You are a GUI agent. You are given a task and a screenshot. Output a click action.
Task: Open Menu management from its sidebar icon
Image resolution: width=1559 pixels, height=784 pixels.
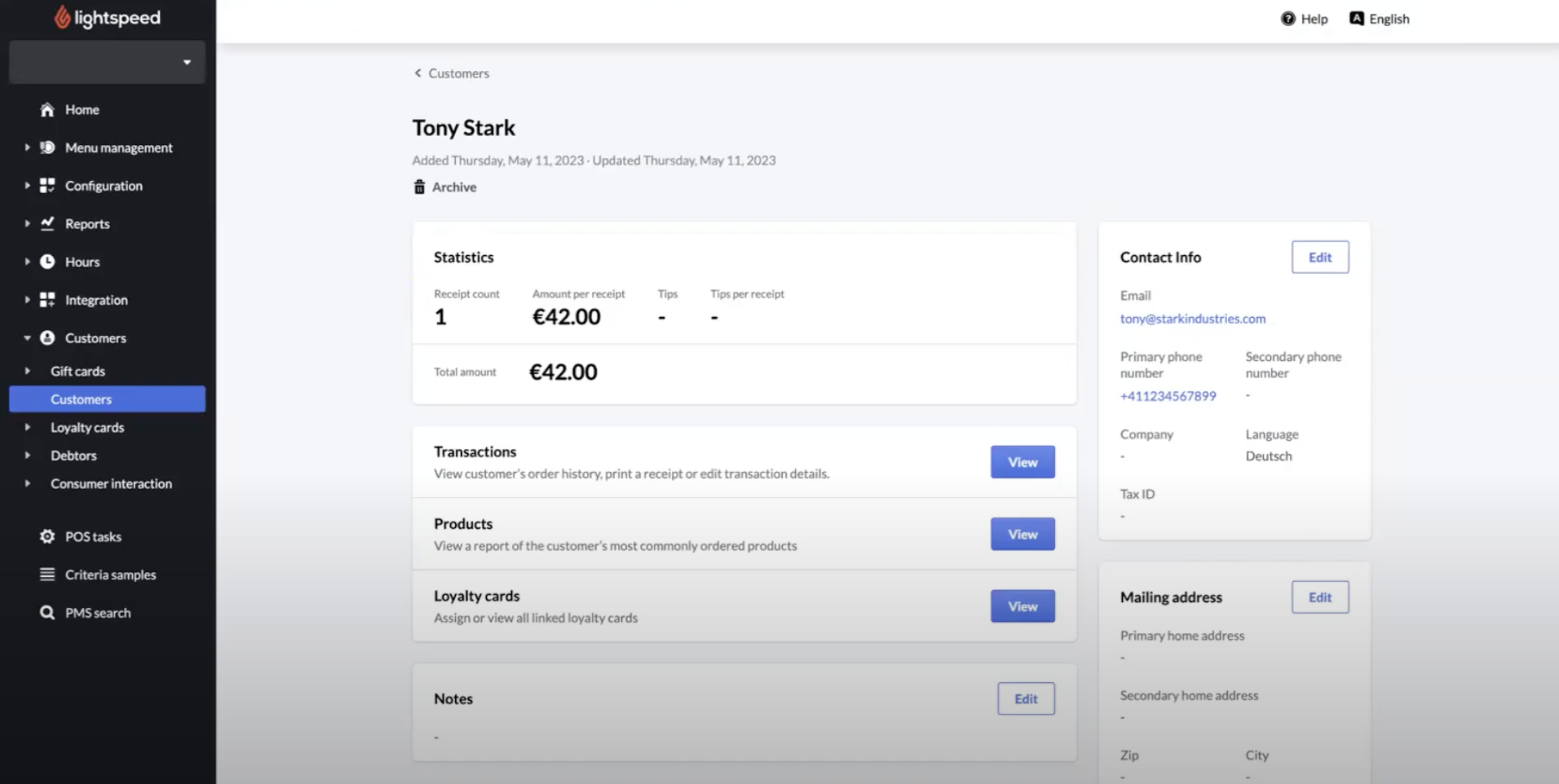click(47, 148)
